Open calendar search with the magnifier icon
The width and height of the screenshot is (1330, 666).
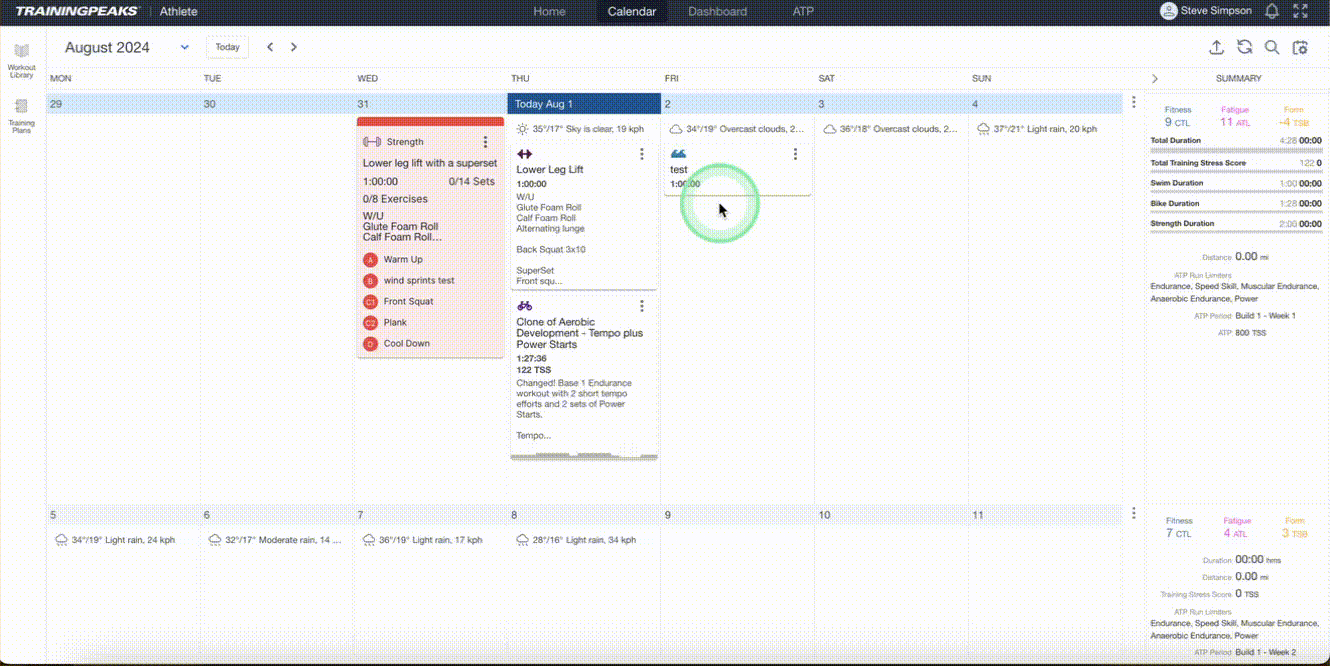tap(1273, 47)
